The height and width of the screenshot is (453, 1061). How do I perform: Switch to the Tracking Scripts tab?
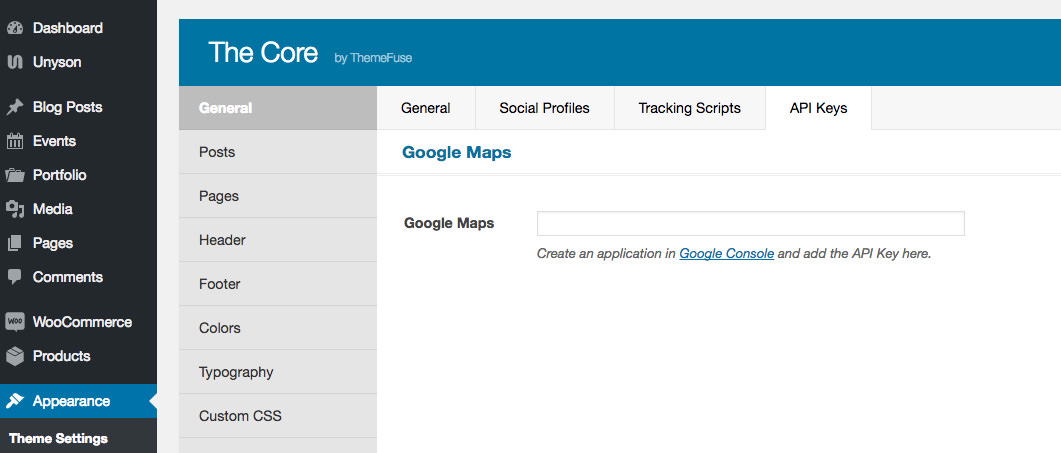(690, 108)
